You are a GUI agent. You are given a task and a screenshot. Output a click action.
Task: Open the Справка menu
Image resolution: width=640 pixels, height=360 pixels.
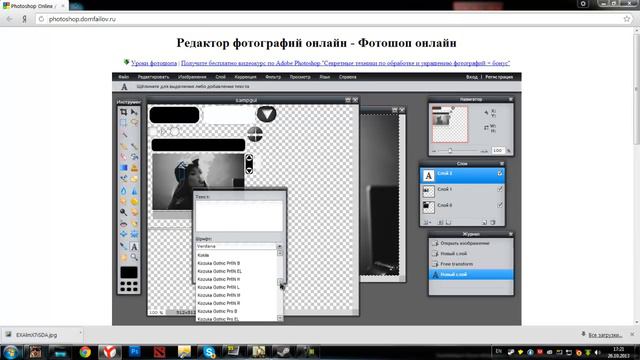pos(347,77)
